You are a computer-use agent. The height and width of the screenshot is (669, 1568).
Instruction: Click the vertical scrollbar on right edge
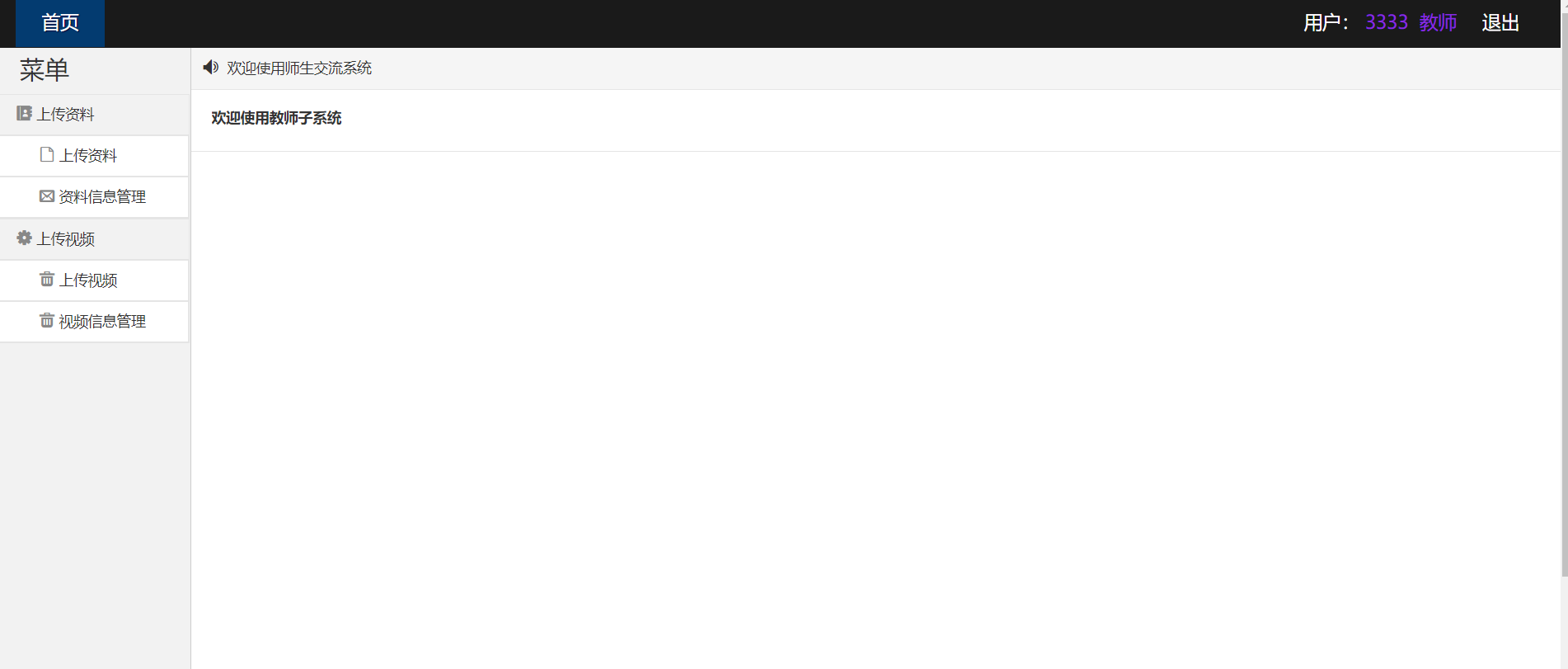tap(1564, 289)
